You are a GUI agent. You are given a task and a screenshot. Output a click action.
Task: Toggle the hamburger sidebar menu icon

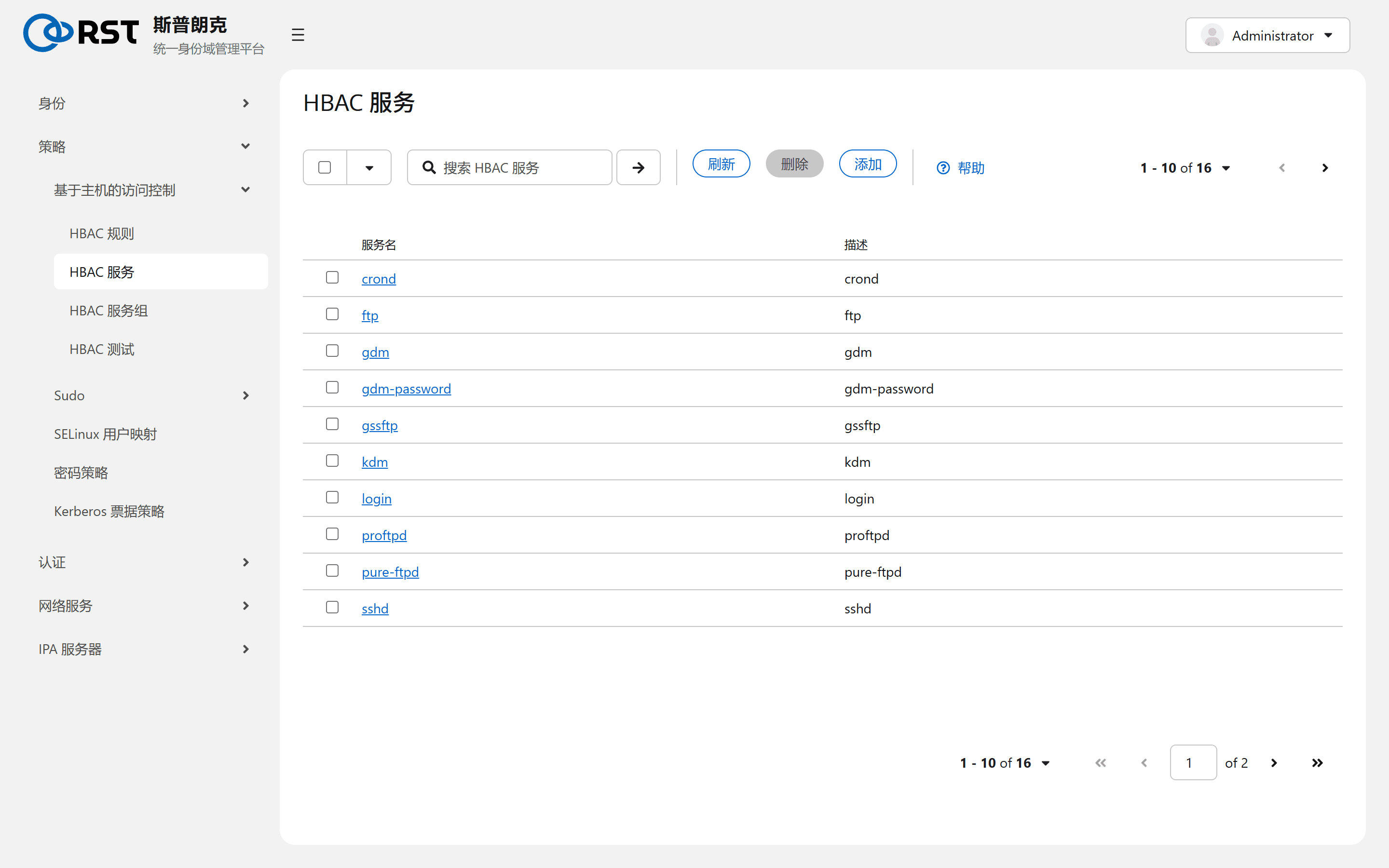point(297,35)
